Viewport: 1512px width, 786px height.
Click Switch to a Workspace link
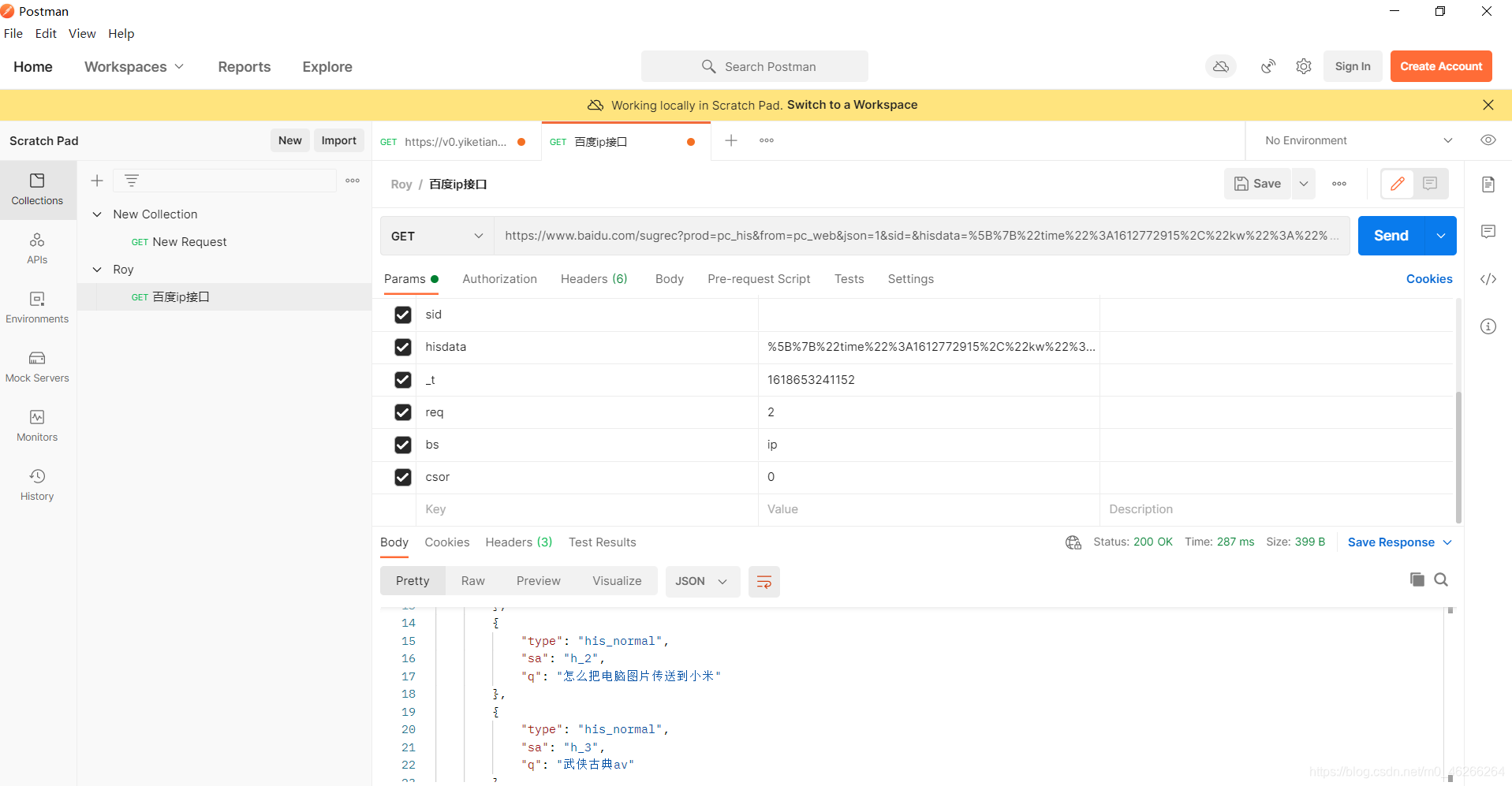[852, 105]
